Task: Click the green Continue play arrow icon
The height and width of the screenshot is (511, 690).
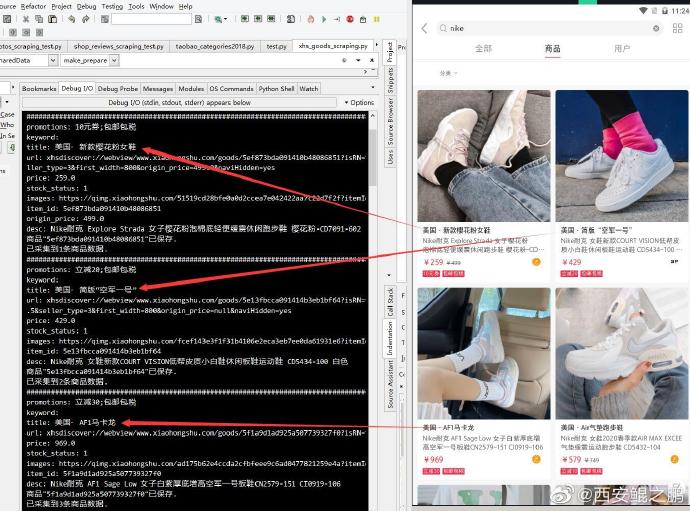Action: [324, 19]
